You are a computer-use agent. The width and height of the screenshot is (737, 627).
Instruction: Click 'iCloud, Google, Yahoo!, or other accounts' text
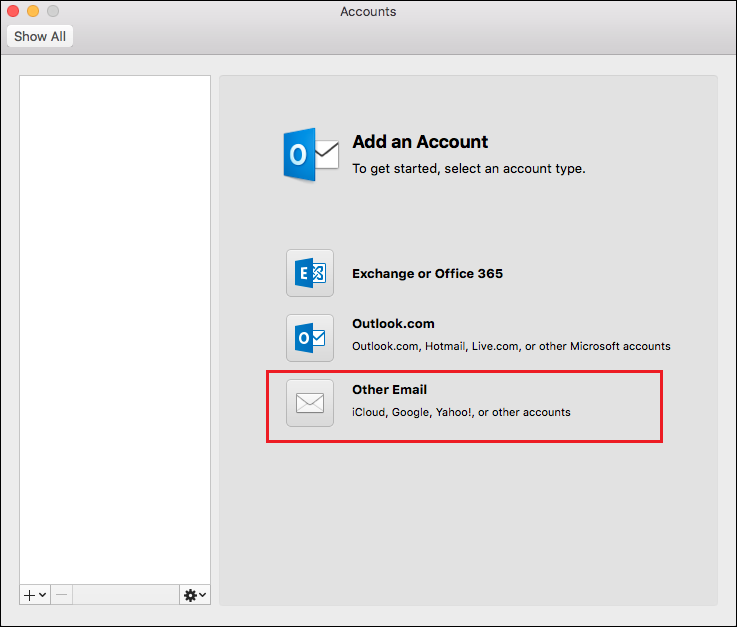click(461, 412)
